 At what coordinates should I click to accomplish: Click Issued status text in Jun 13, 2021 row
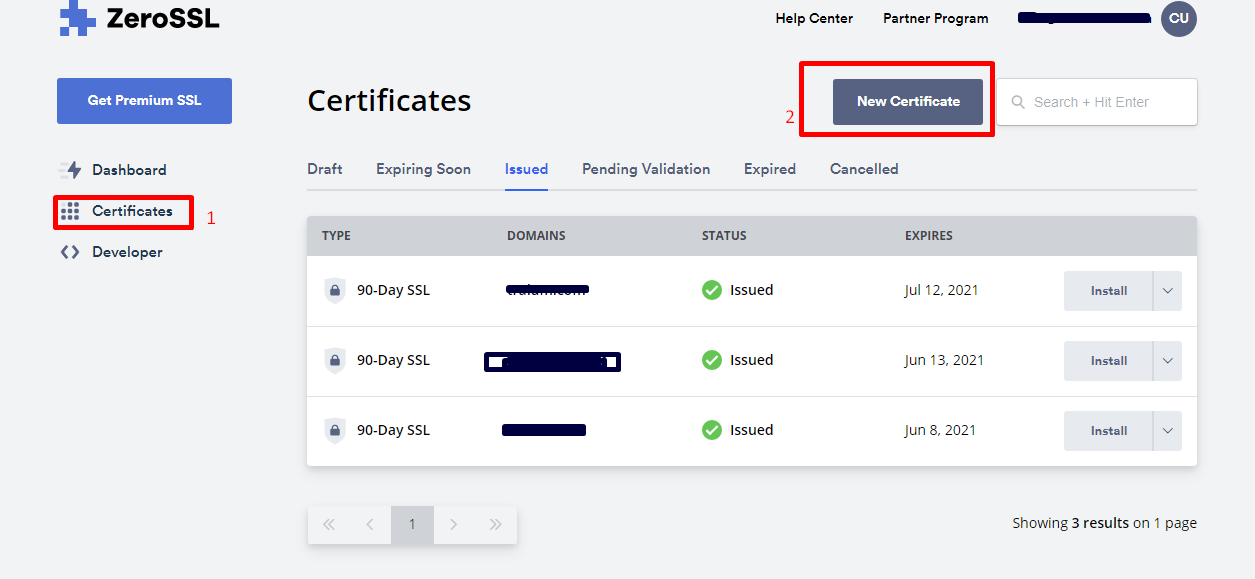tap(751, 360)
